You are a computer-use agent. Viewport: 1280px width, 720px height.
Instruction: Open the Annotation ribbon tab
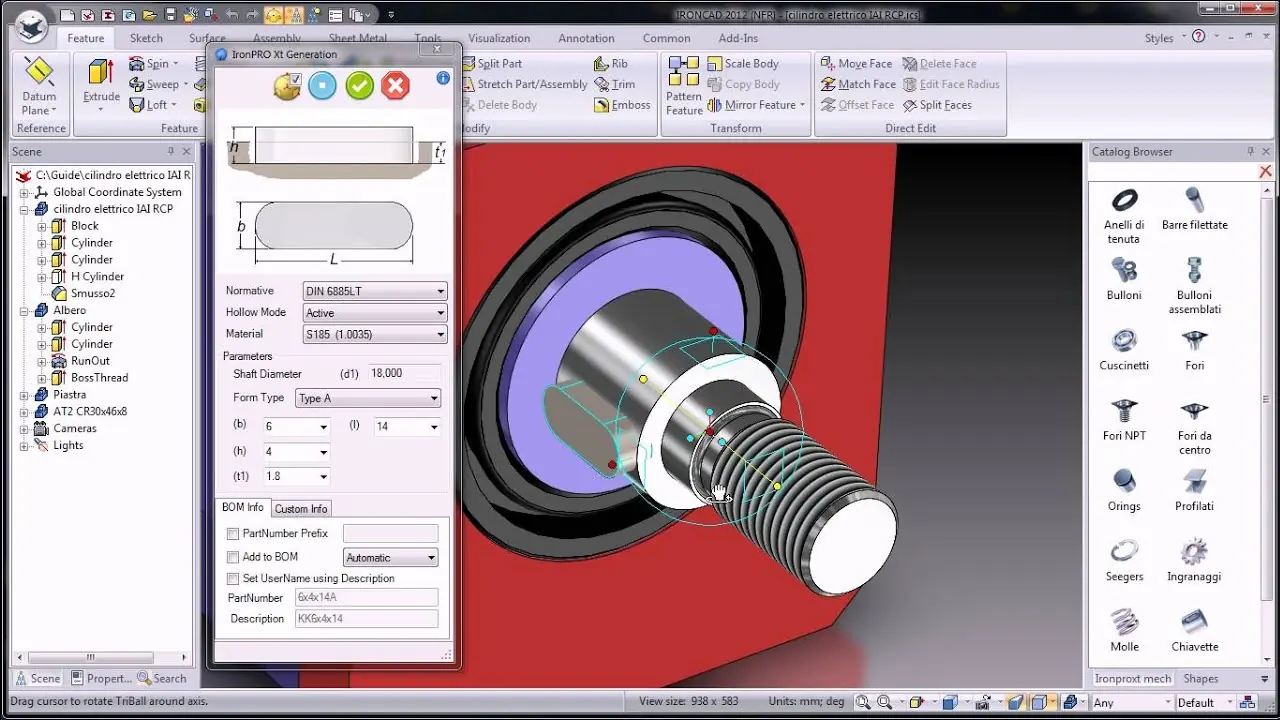coord(586,38)
